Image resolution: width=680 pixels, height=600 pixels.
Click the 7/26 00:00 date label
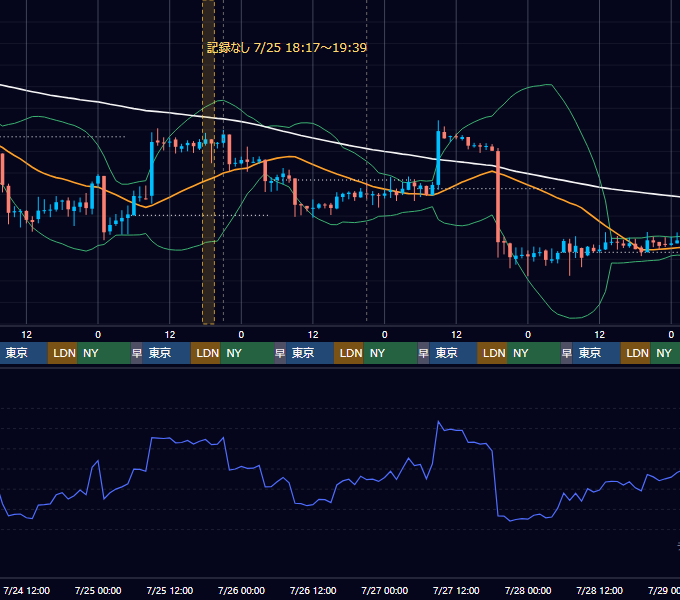pyautogui.click(x=241, y=590)
